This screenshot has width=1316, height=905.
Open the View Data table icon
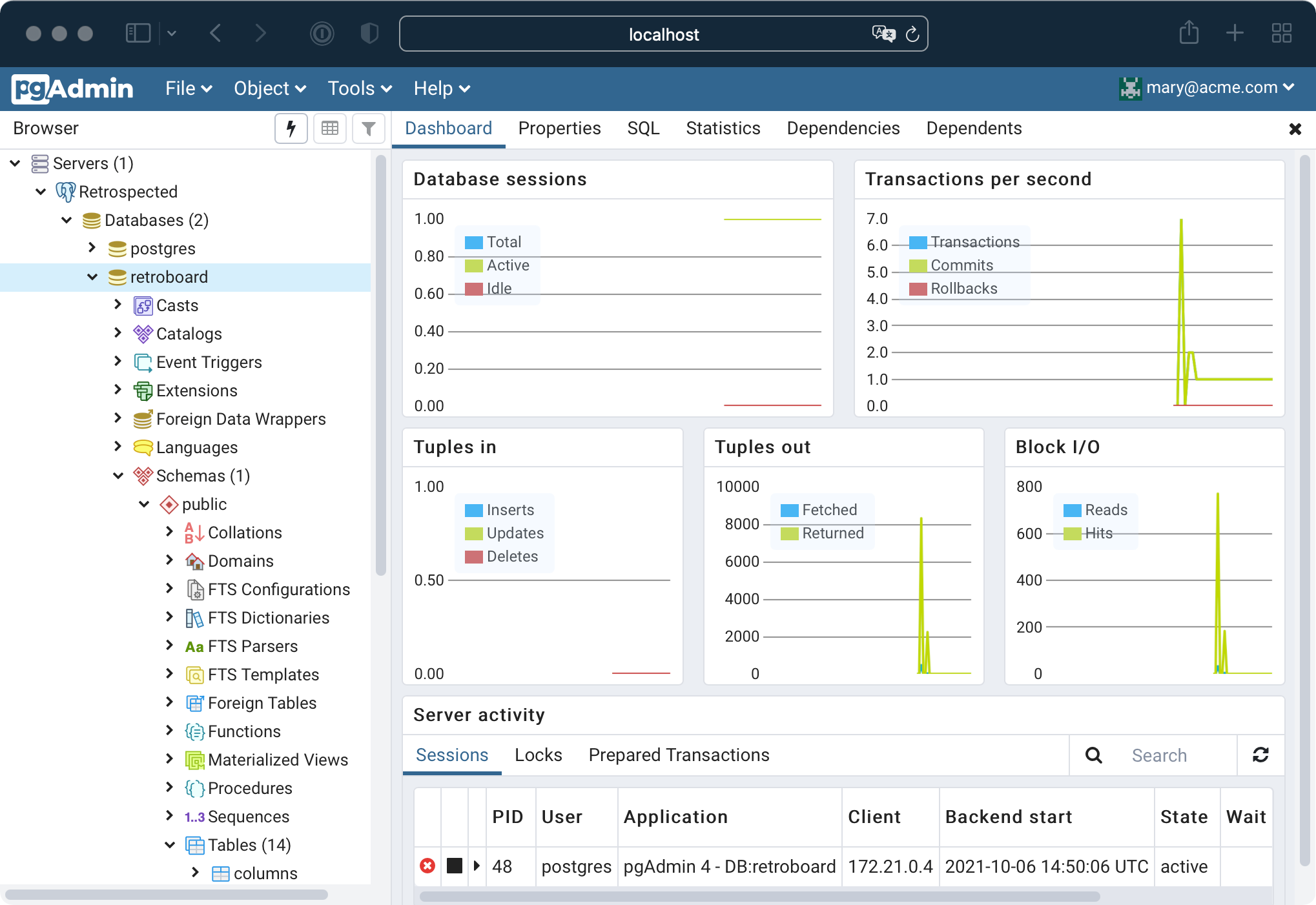(x=330, y=128)
